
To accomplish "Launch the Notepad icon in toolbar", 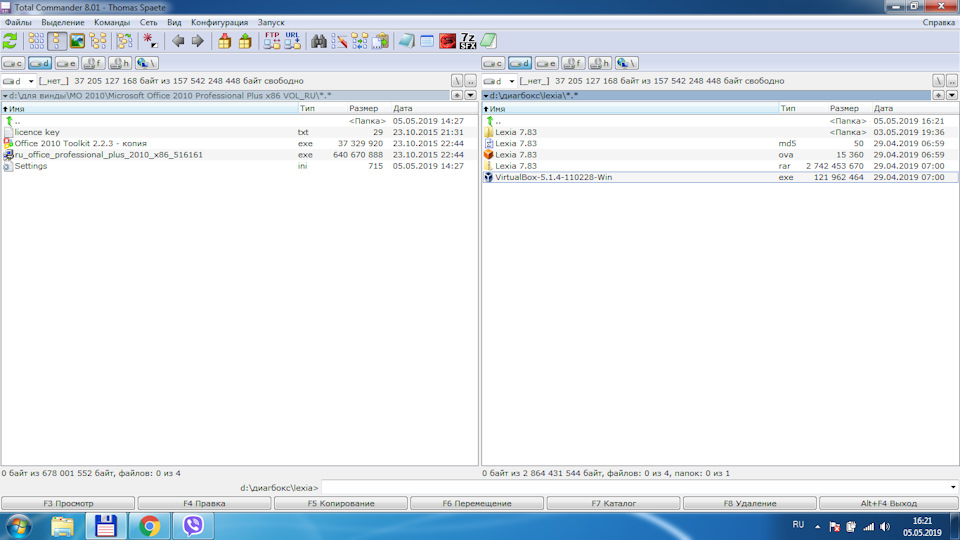I will coord(407,41).
